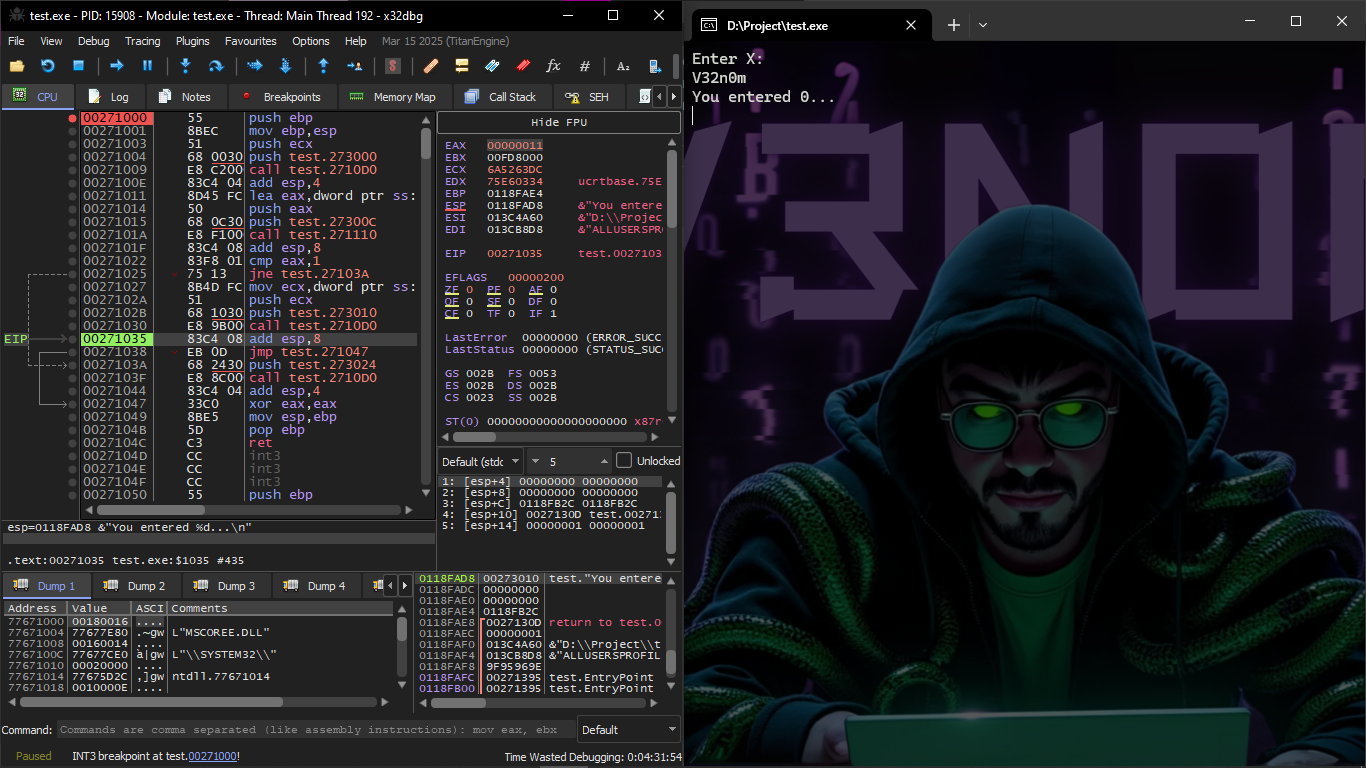Toggle breakpoint dot at address 00271000

(72, 118)
